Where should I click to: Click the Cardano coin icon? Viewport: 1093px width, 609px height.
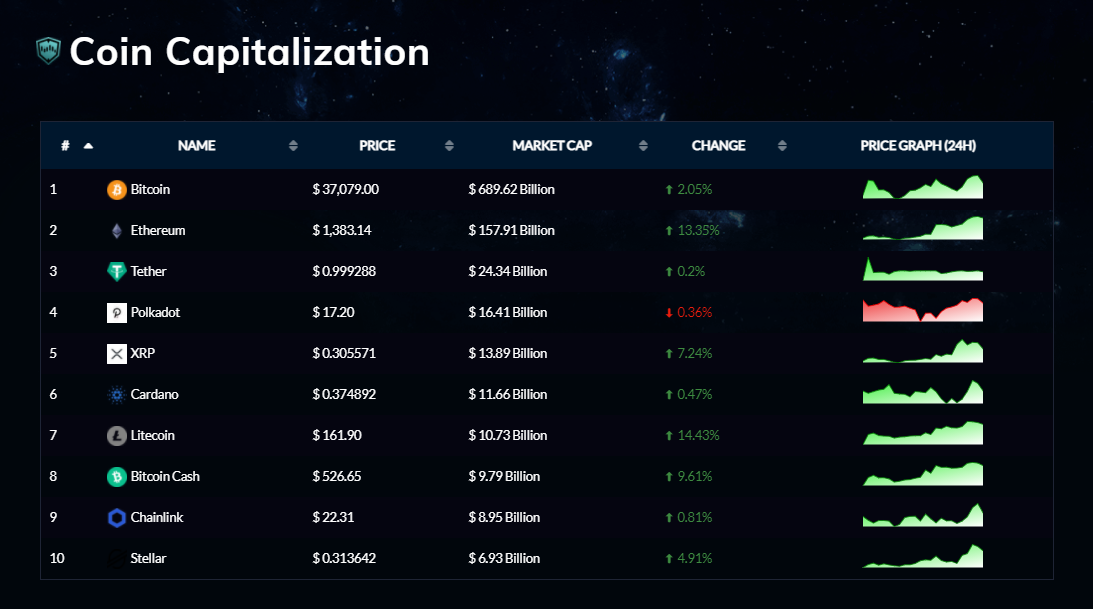click(x=116, y=395)
